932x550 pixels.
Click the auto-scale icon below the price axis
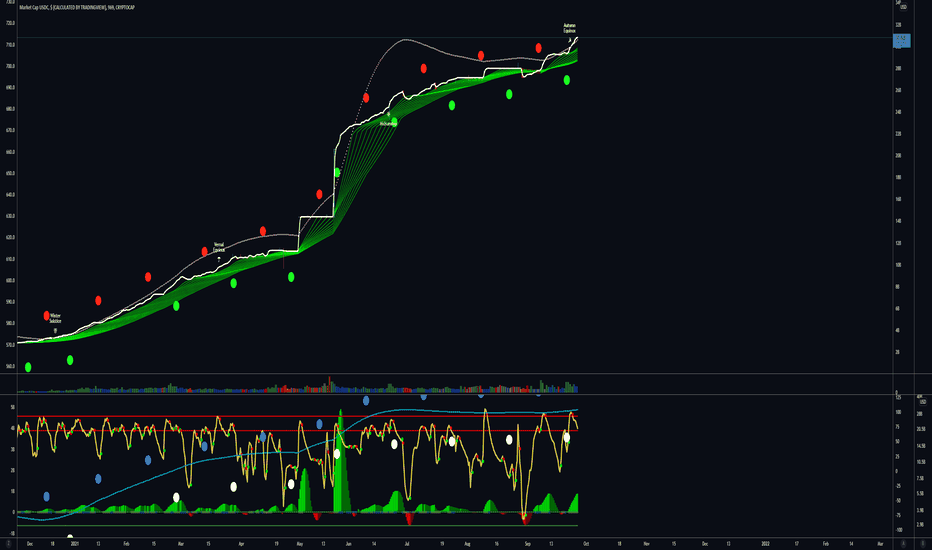(x=903, y=543)
